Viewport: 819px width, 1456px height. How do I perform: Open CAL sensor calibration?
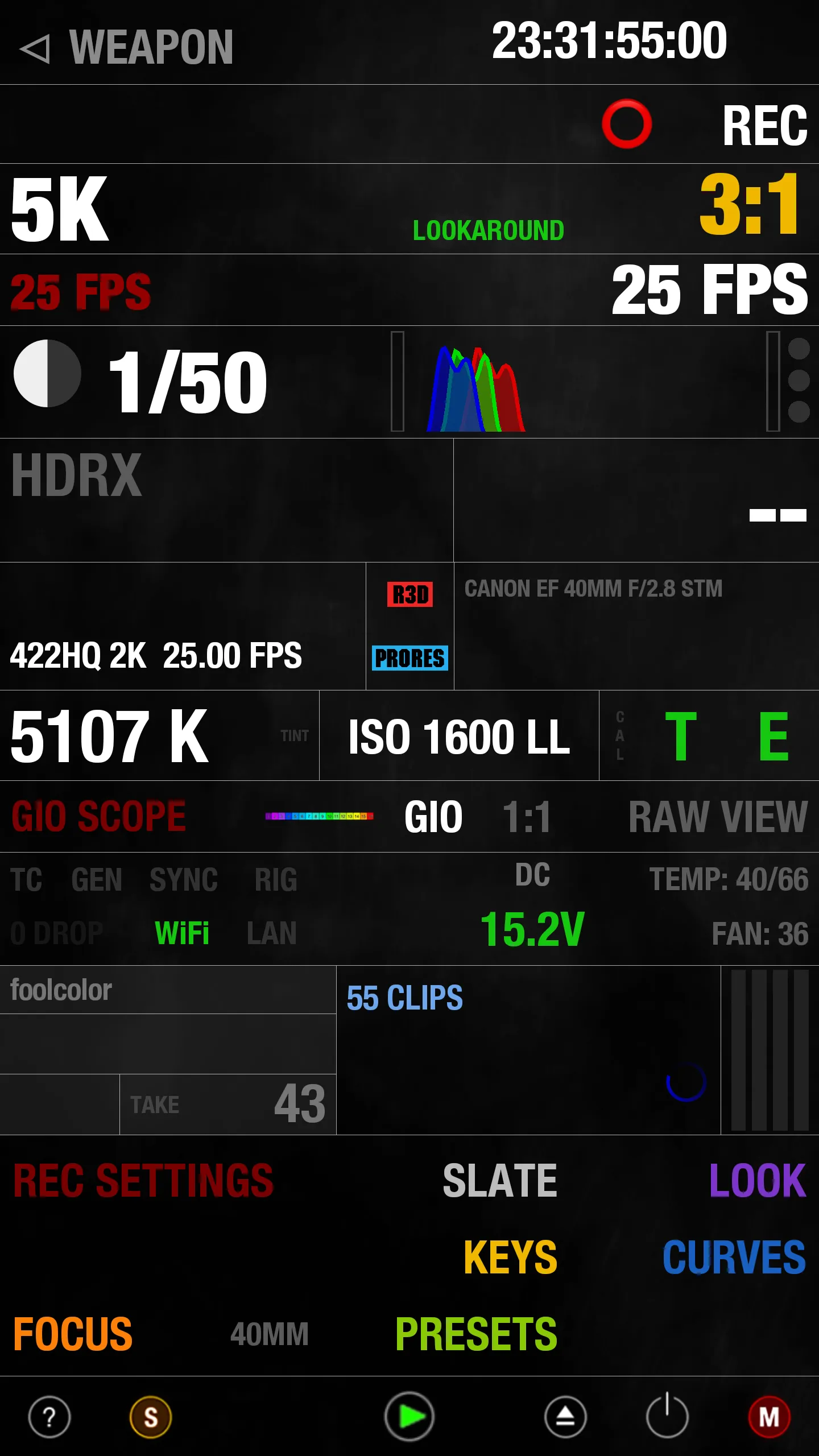[x=620, y=735]
